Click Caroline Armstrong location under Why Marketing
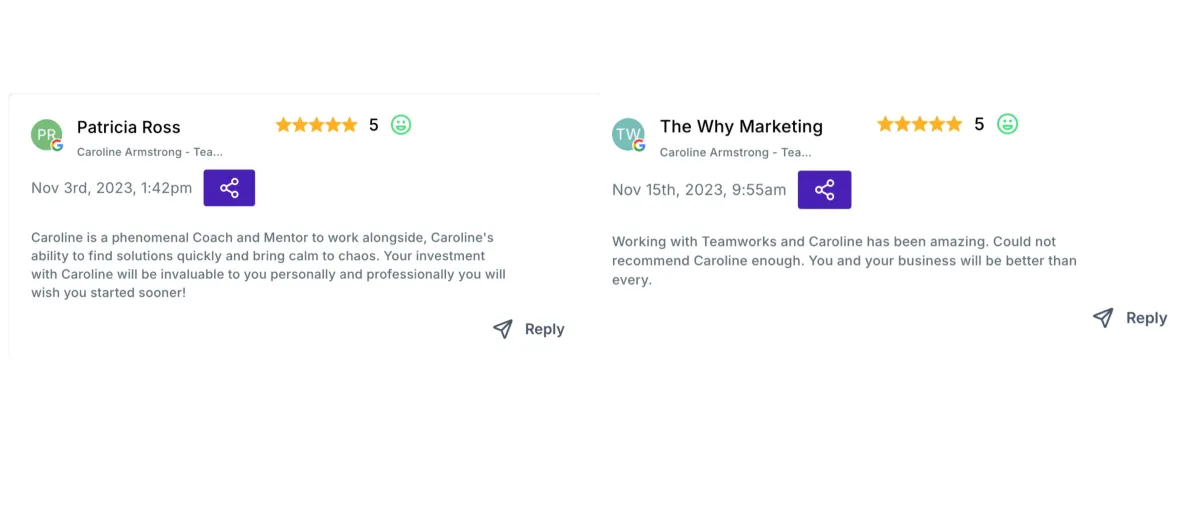 (x=736, y=153)
